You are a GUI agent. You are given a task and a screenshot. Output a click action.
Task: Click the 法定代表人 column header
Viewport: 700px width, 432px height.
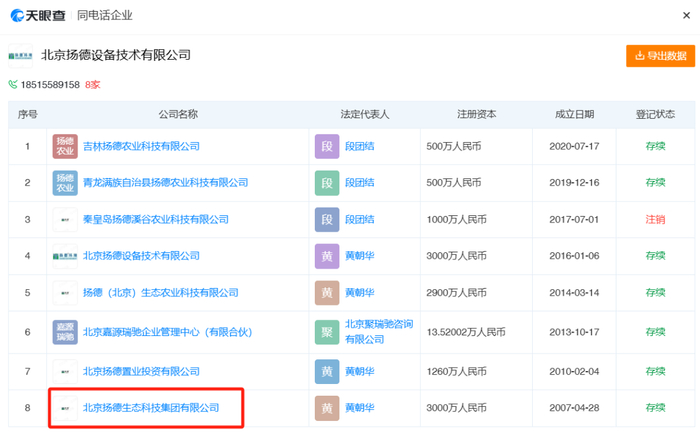click(x=365, y=114)
